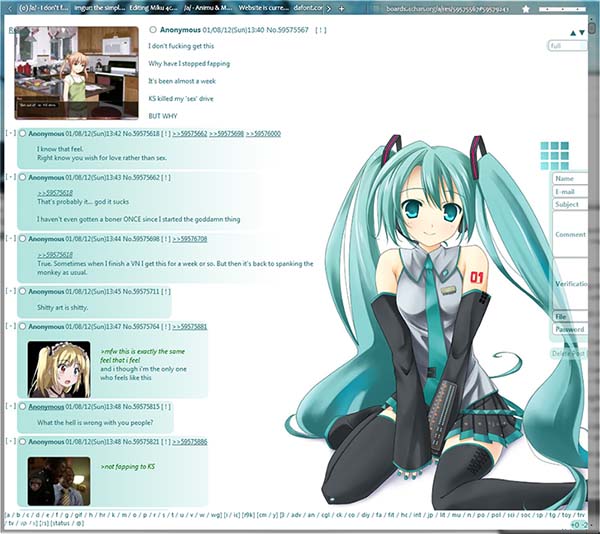This screenshot has height=534, width=600.
Task: Open the /wg/ board link in footer
Action: coord(215,515)
